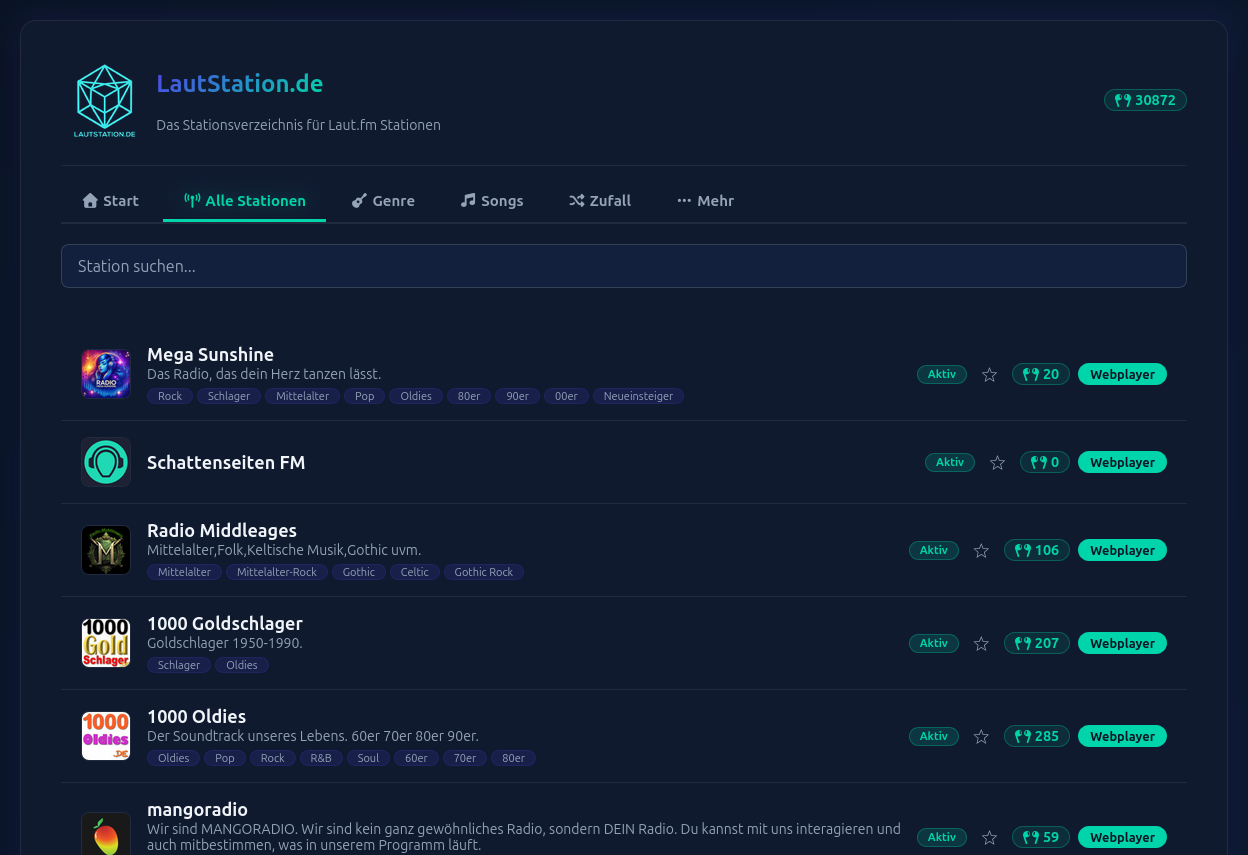Image resolution: width=1248 pixels, height=855 pixels.
Task: Open Webplayer for Radio Middleages
Action: (x=1122, y=550)
